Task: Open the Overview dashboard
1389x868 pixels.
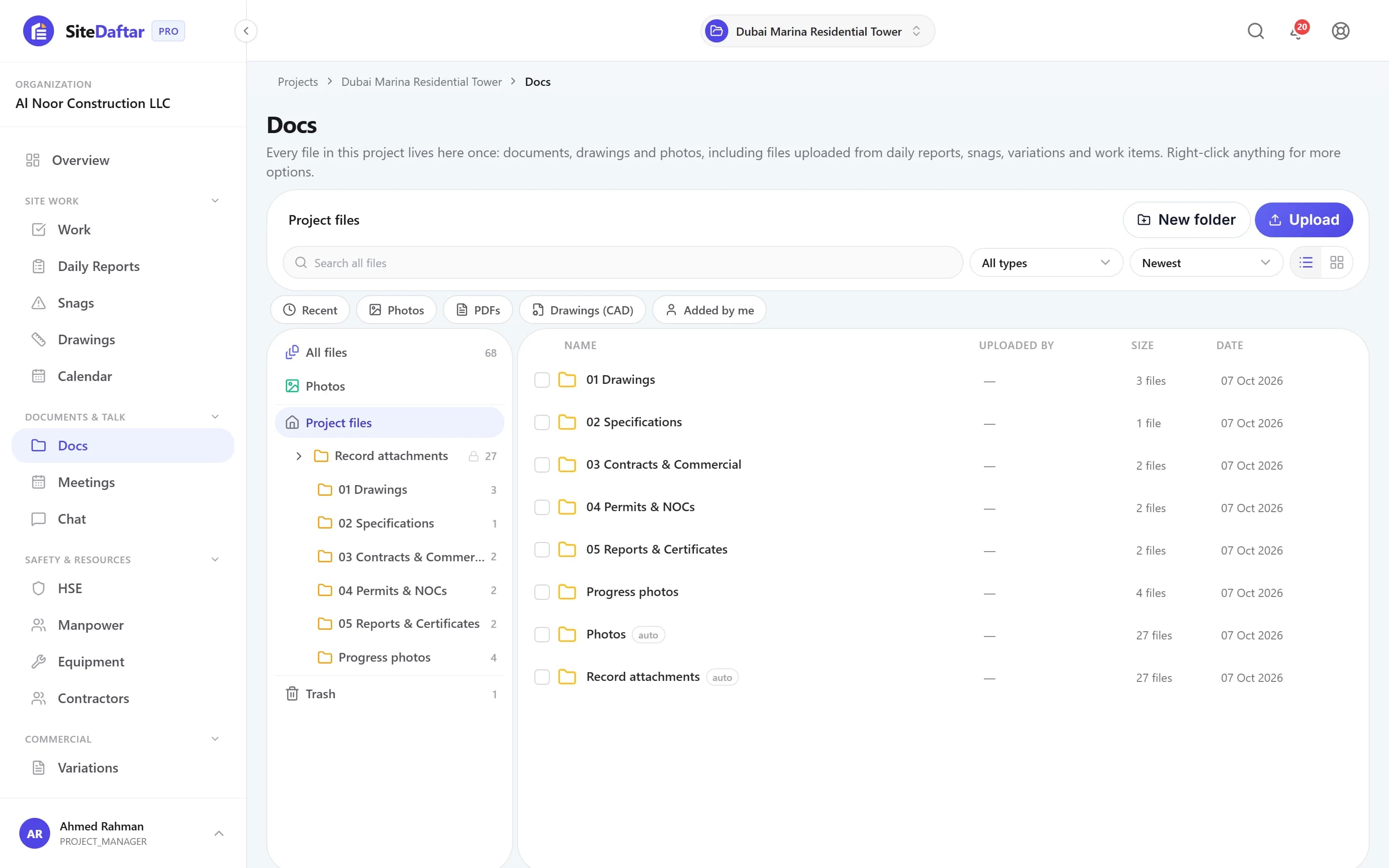Action: point(123,160)
